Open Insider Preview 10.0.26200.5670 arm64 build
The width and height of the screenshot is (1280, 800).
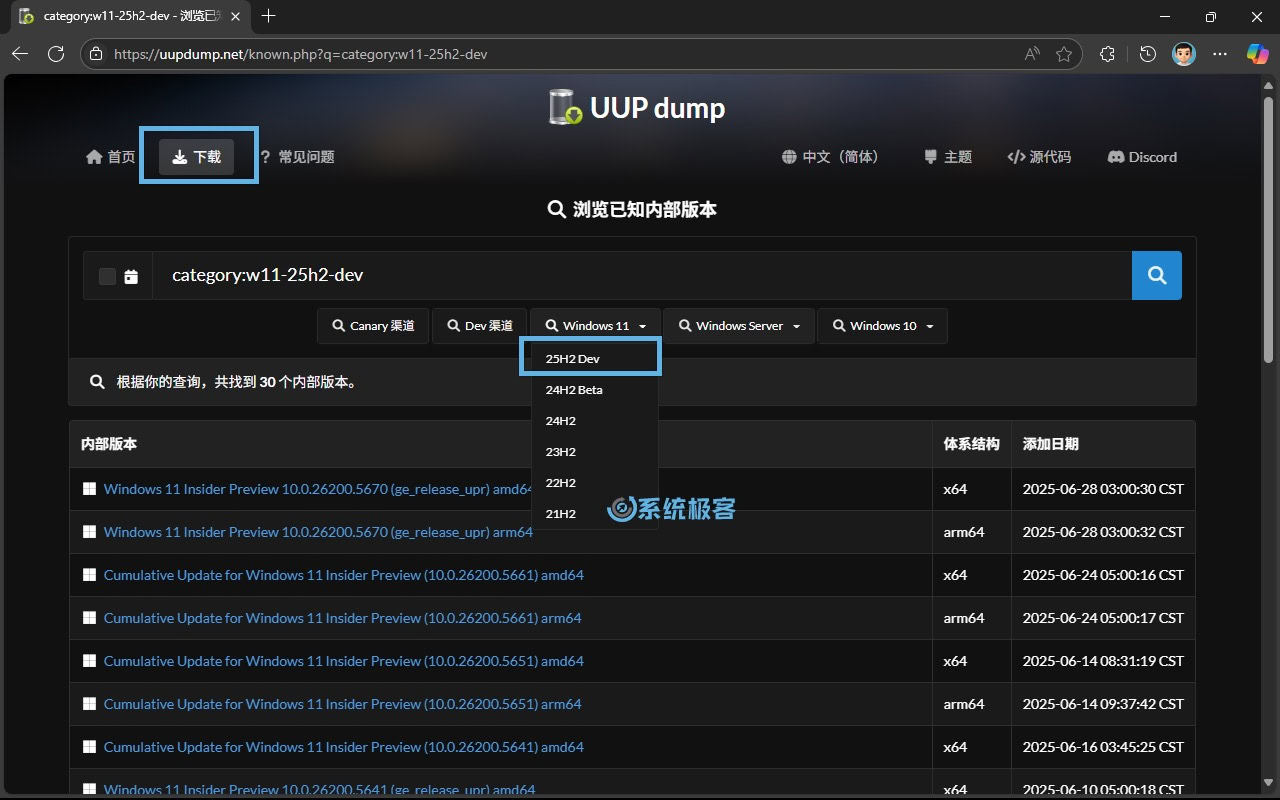click(318, 532)
